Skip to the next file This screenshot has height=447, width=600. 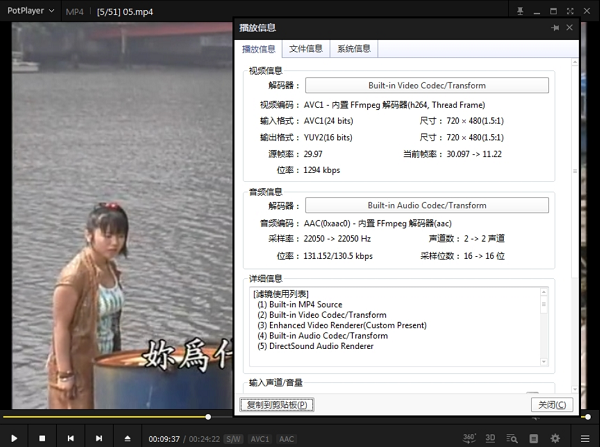point(99,438)
